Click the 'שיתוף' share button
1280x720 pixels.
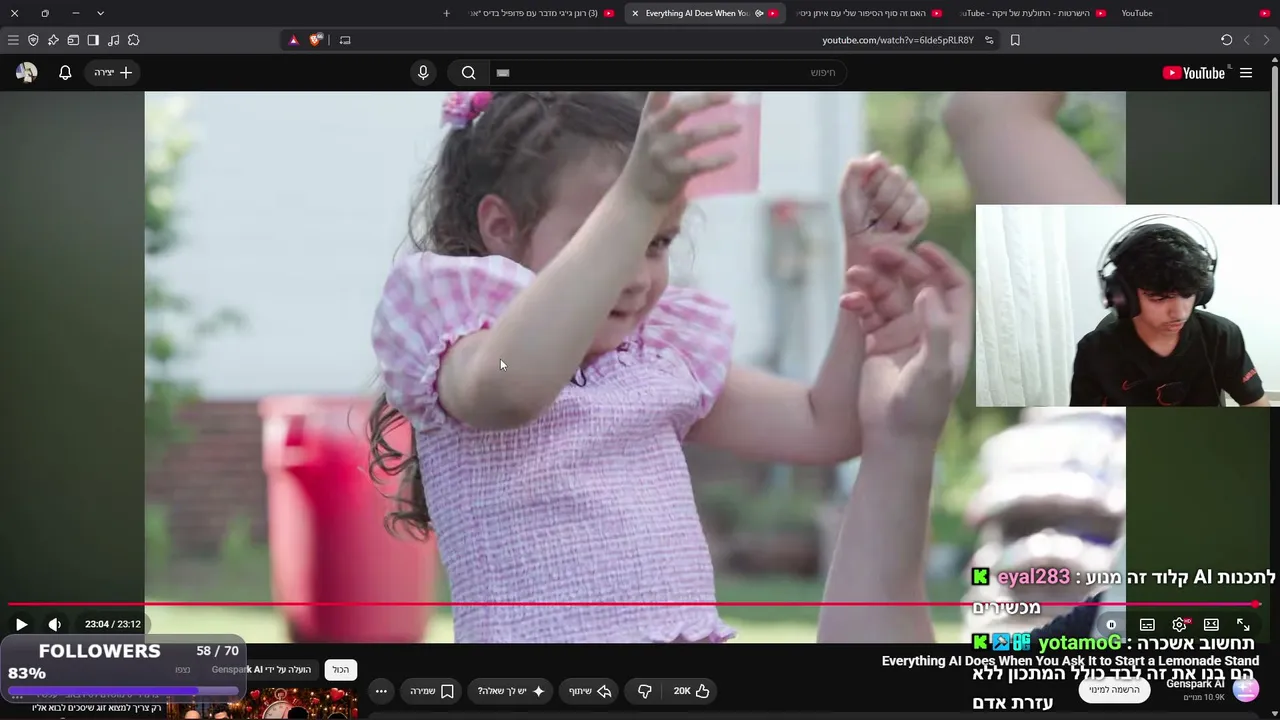[594, 691]
